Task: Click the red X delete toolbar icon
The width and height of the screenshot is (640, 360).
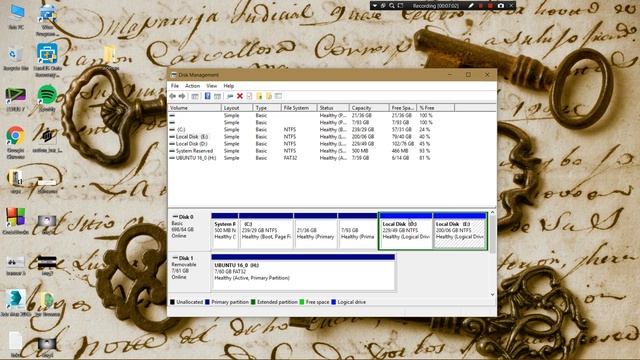Action: 240,96
